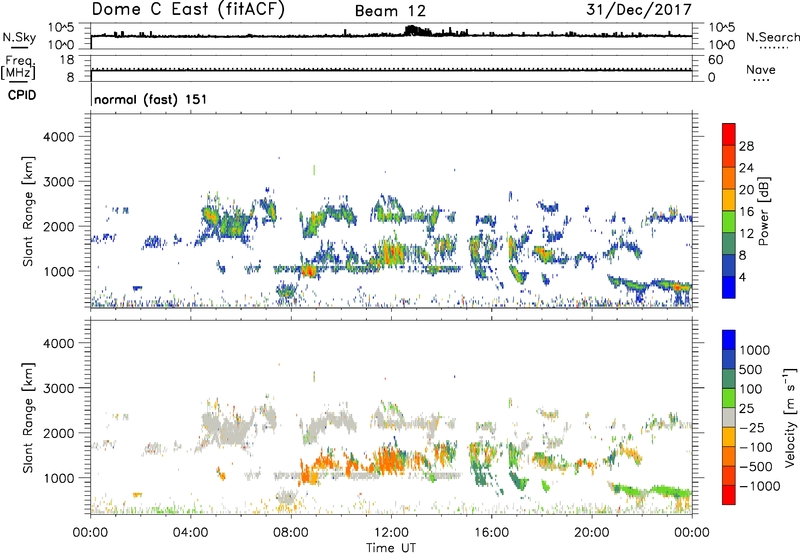This screenshot has height=554, width=800.
Task: Click the 4 dB label on the power colorbar
Action: tap(742, 277)
